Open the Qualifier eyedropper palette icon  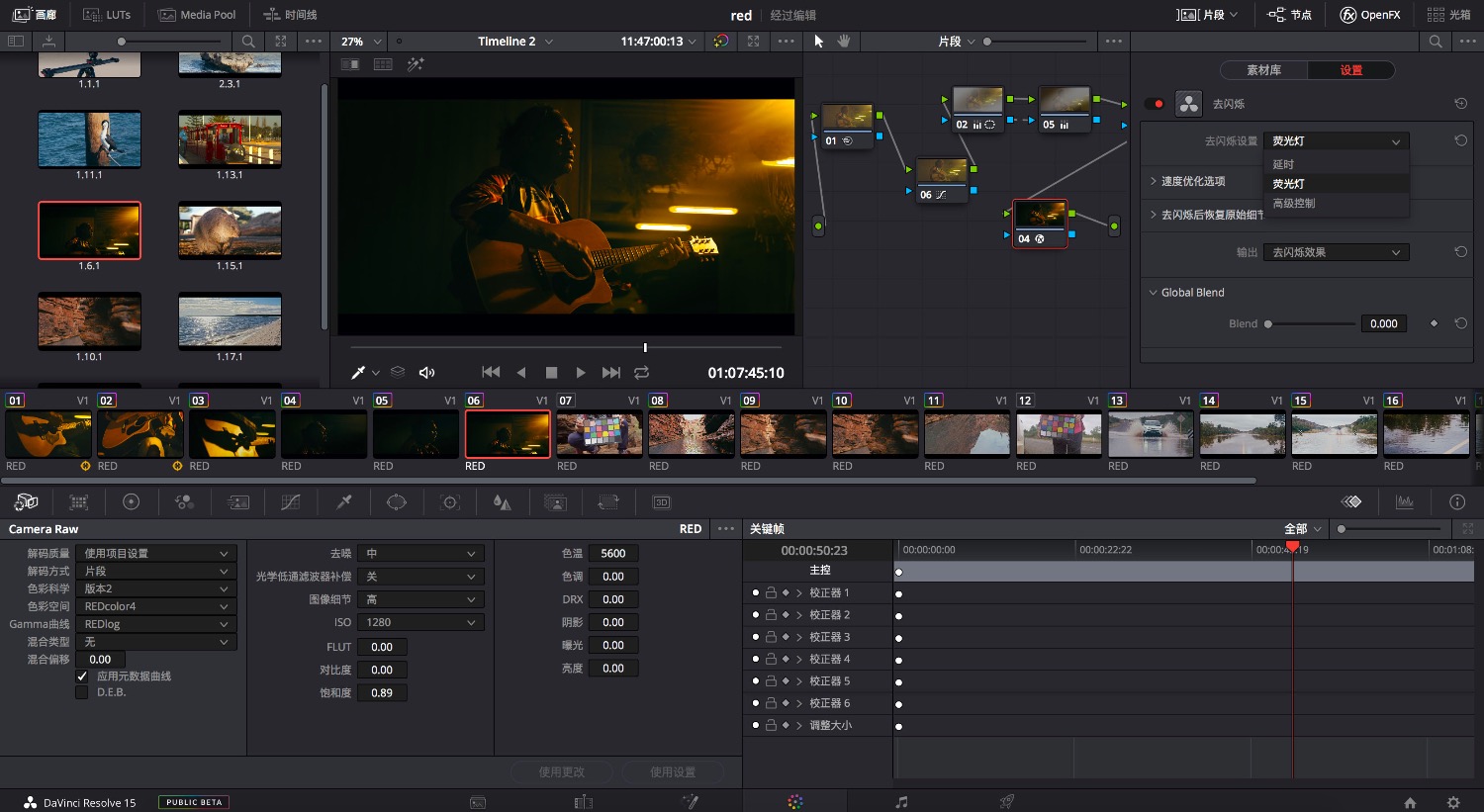pos(344,502)
